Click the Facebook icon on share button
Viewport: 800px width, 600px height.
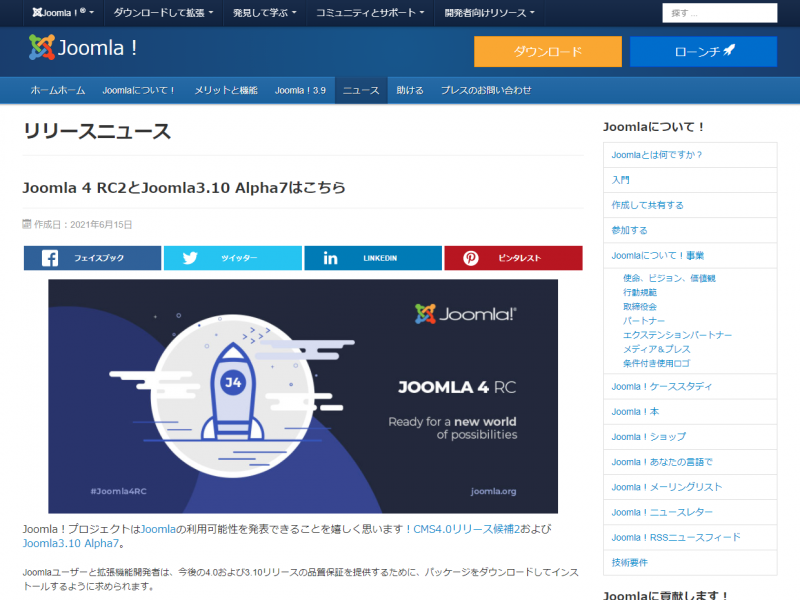[x=49, y=258]
